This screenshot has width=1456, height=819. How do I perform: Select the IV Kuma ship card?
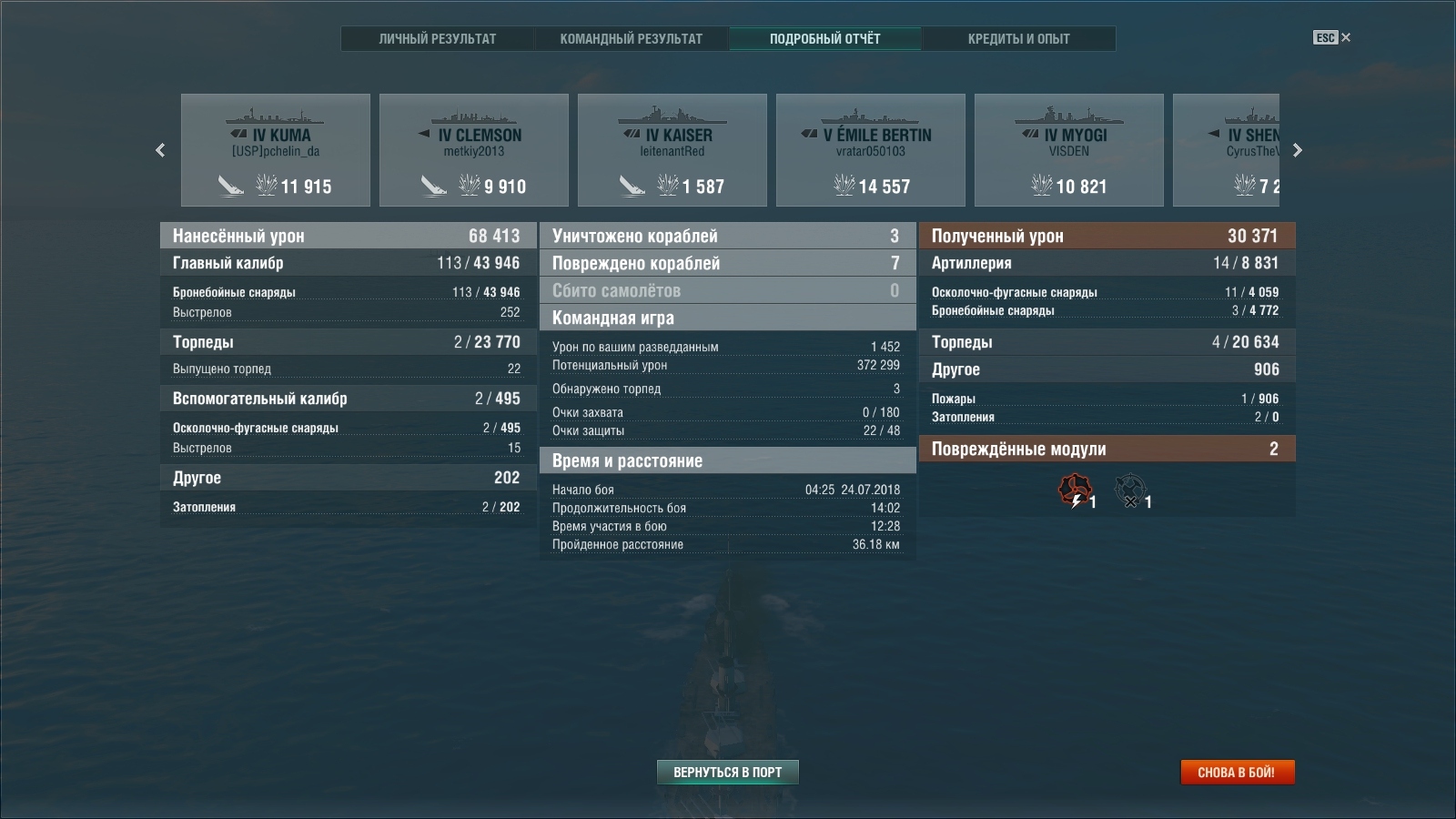276,150
